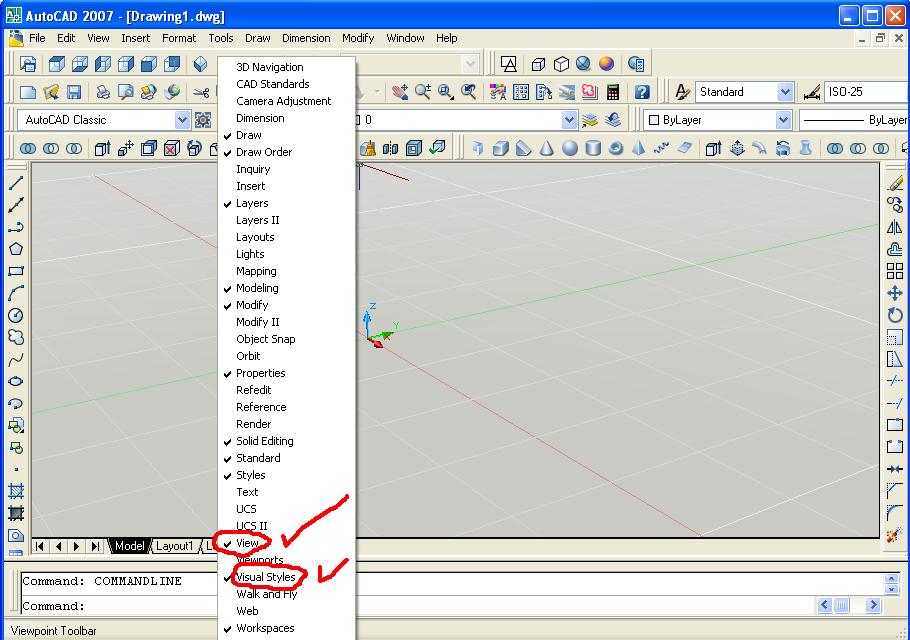
Task: Jump to the first layout tab arrow
Action: click(40, 546)
